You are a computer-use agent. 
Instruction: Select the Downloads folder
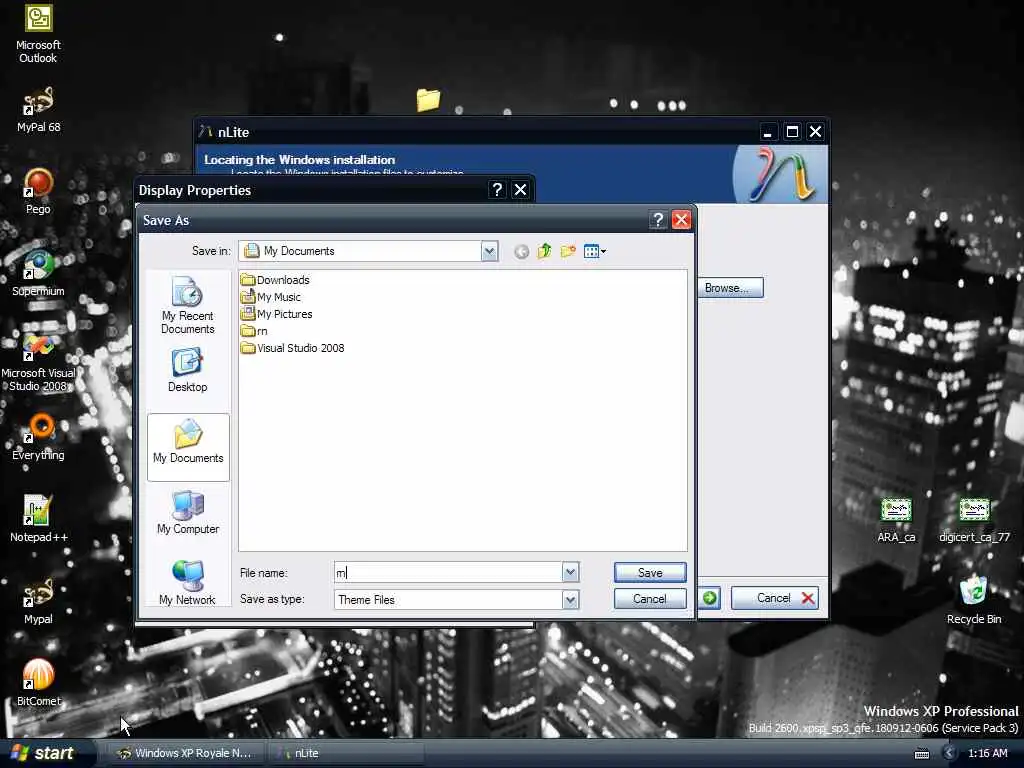point(275,280)
